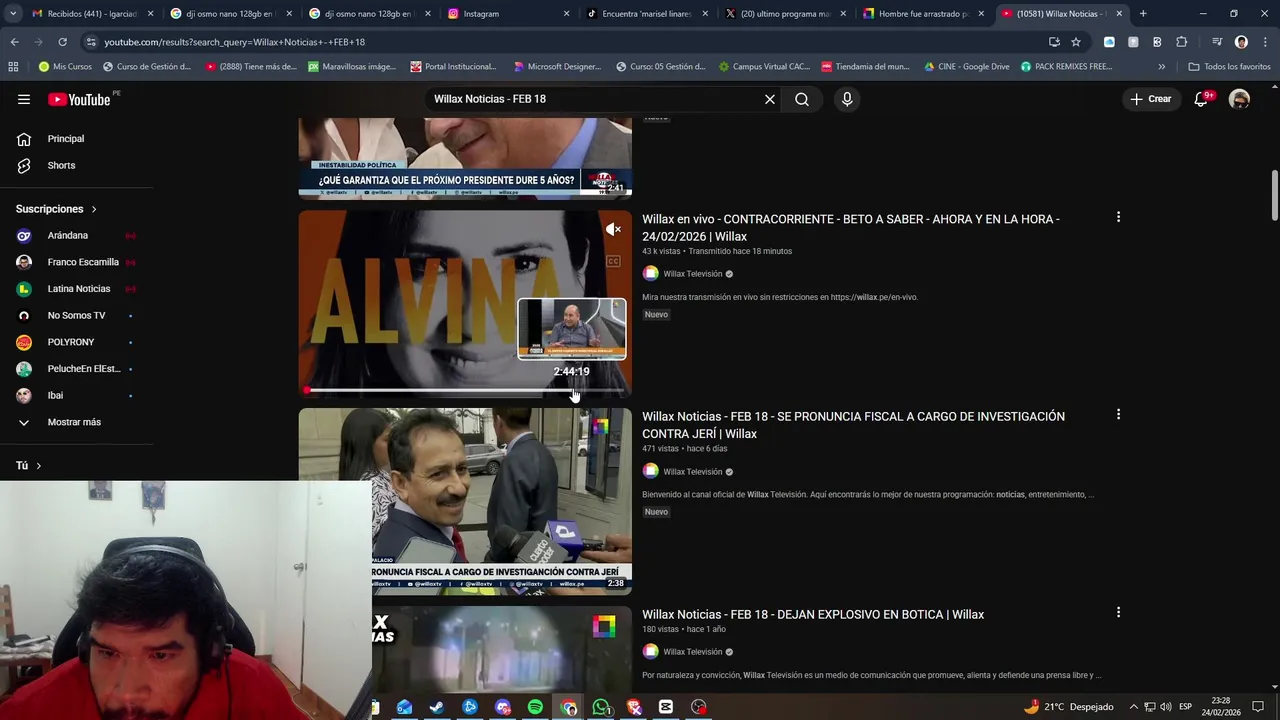The width and height of the screenshot is (1280, 720).
Task: Go to Principal in the sidebar
Action: coord(66,139)
